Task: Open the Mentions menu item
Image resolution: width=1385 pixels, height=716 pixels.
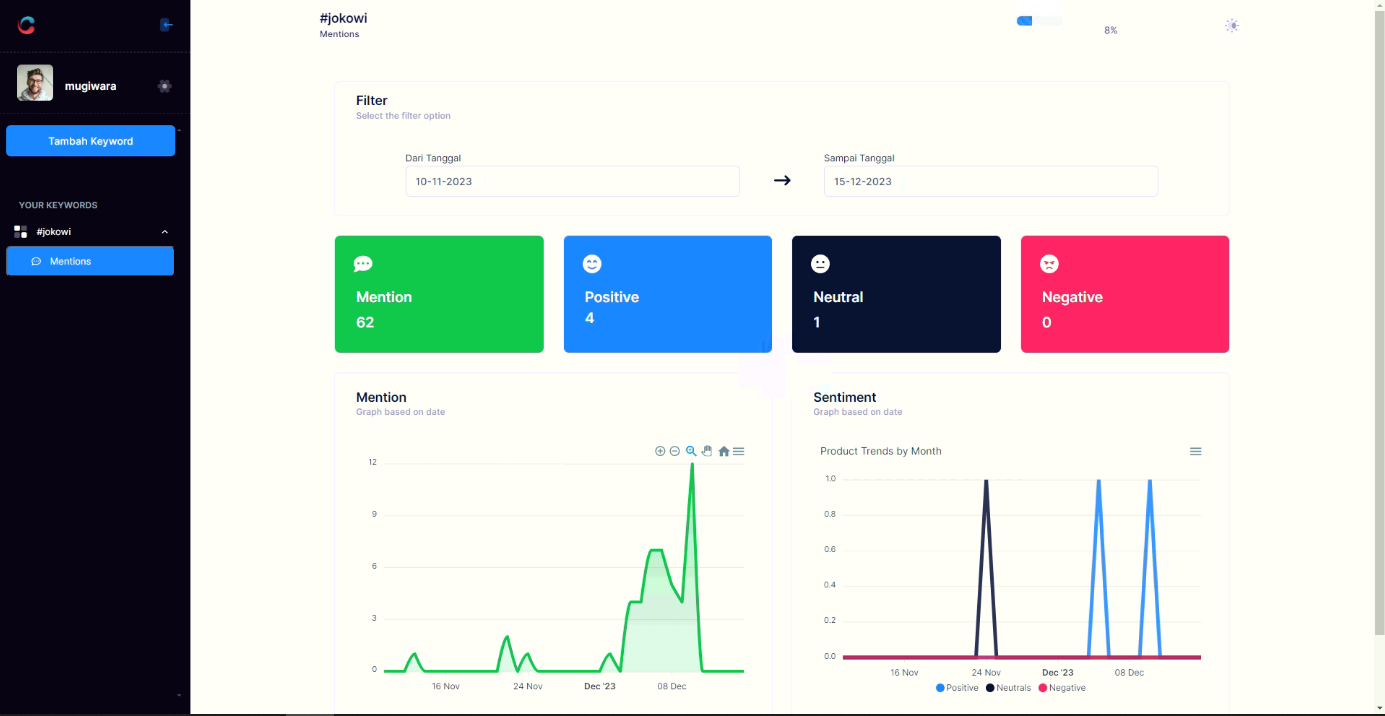Action: 90,261
